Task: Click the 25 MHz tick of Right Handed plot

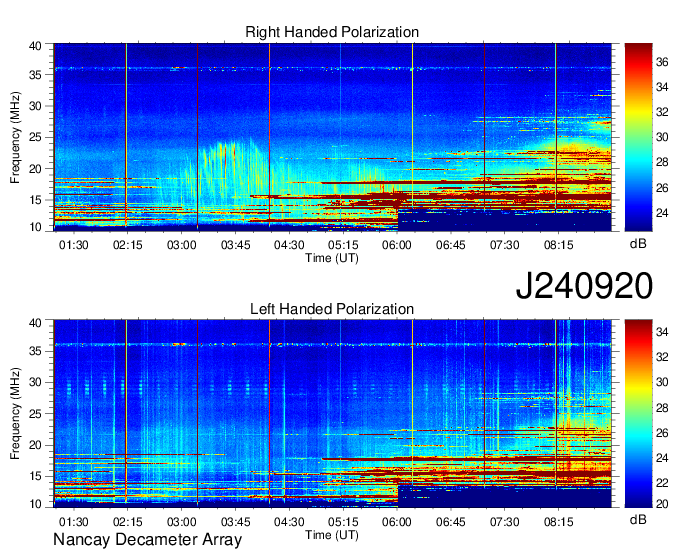Action: 35,137
